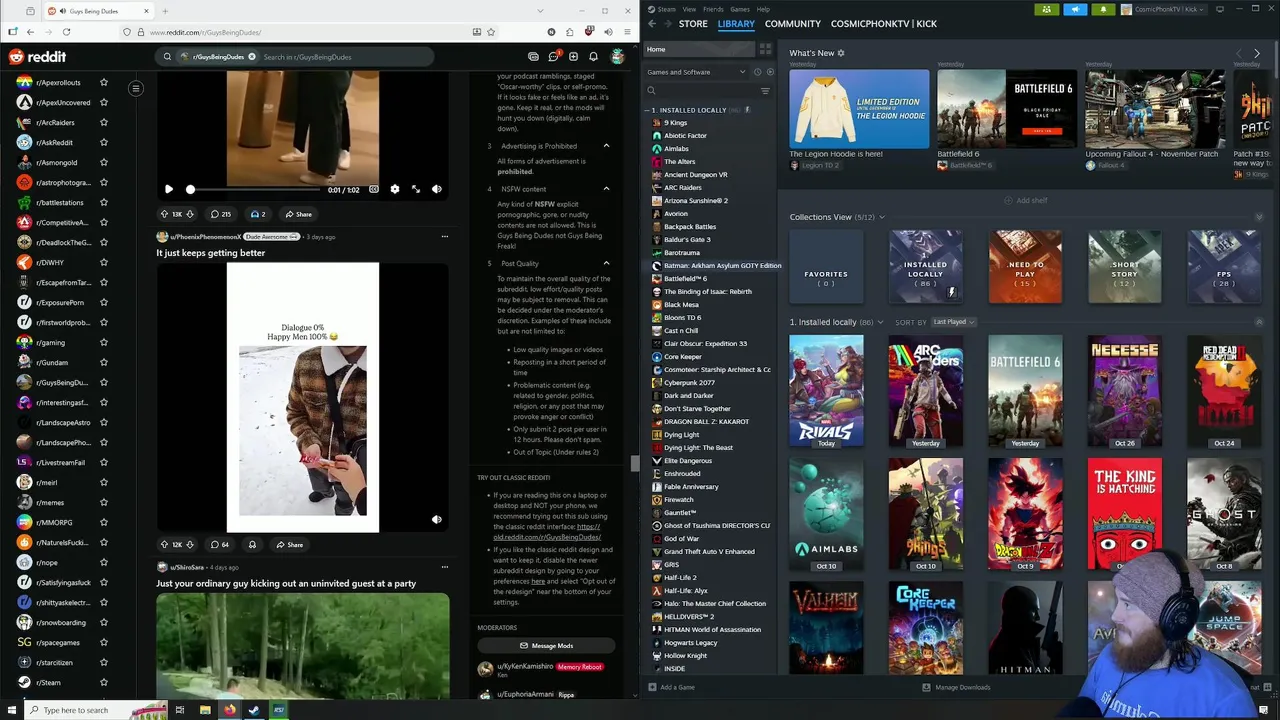Screen dimensions: 1280x720
Task: Downvote the post with 12K votes
Action: (190, 545)
